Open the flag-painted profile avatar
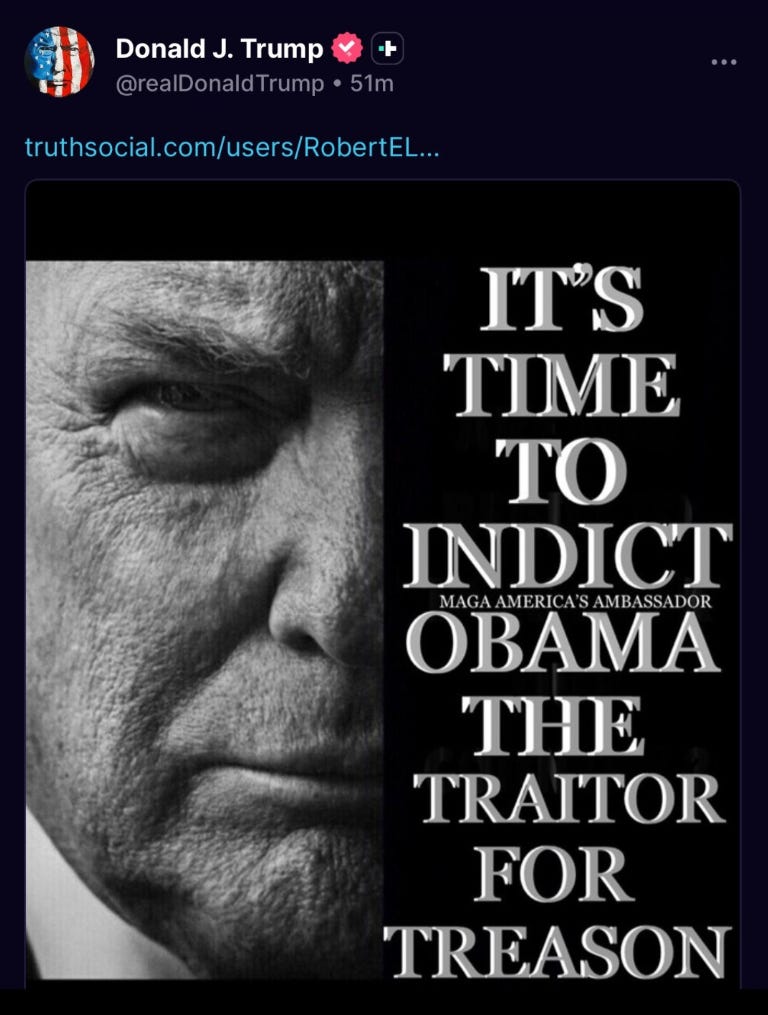Image resolution: width=768 pixels, height=1015 pixels. tap(59, 61)
